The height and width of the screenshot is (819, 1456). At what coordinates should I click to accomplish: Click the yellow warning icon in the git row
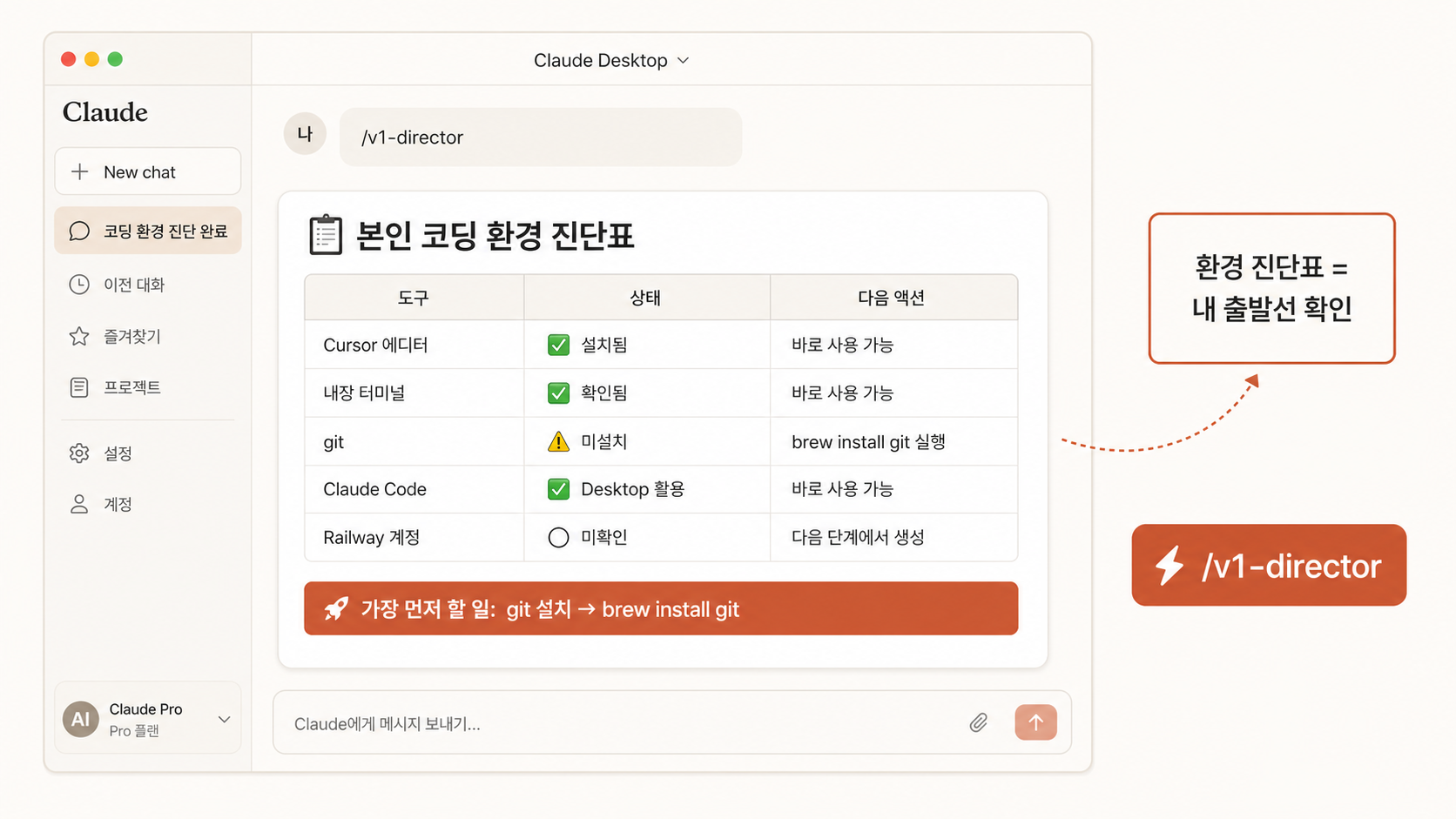(558, 441)
